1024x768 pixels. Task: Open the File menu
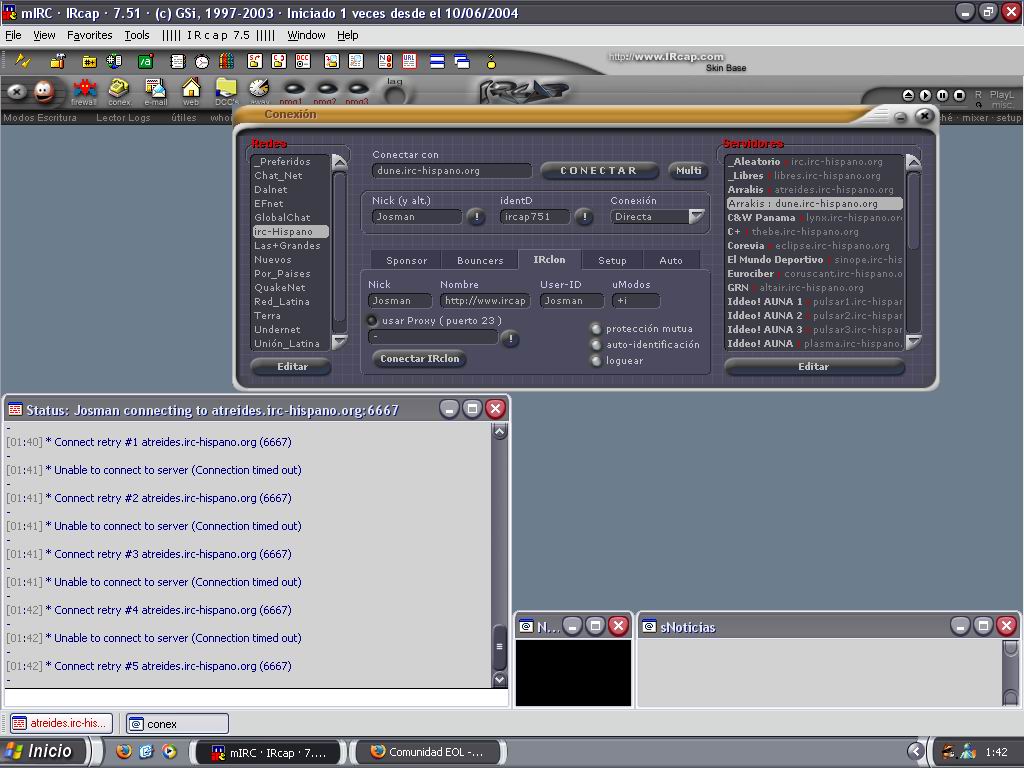(13, 35)
